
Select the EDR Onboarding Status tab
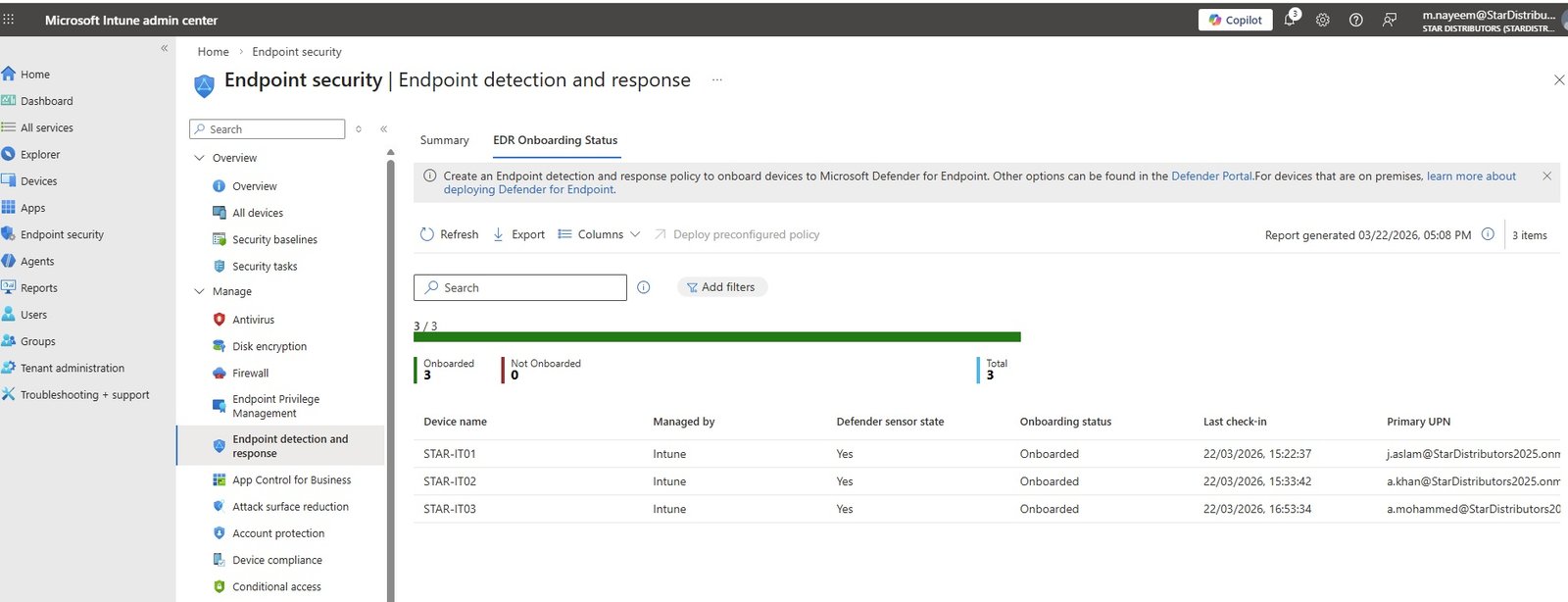click(556, 140)
